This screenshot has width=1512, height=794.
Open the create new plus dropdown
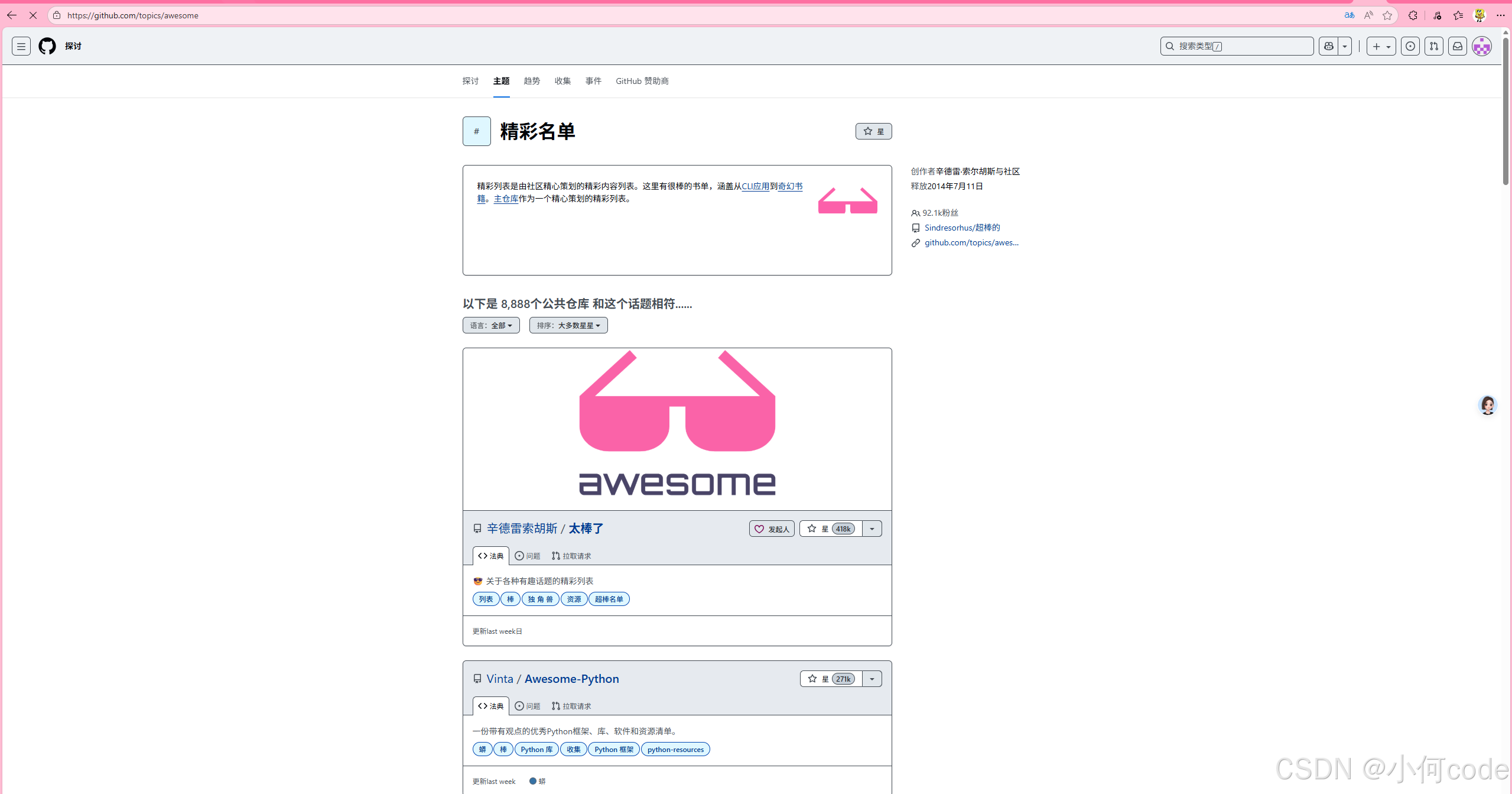coord(1381,46)
